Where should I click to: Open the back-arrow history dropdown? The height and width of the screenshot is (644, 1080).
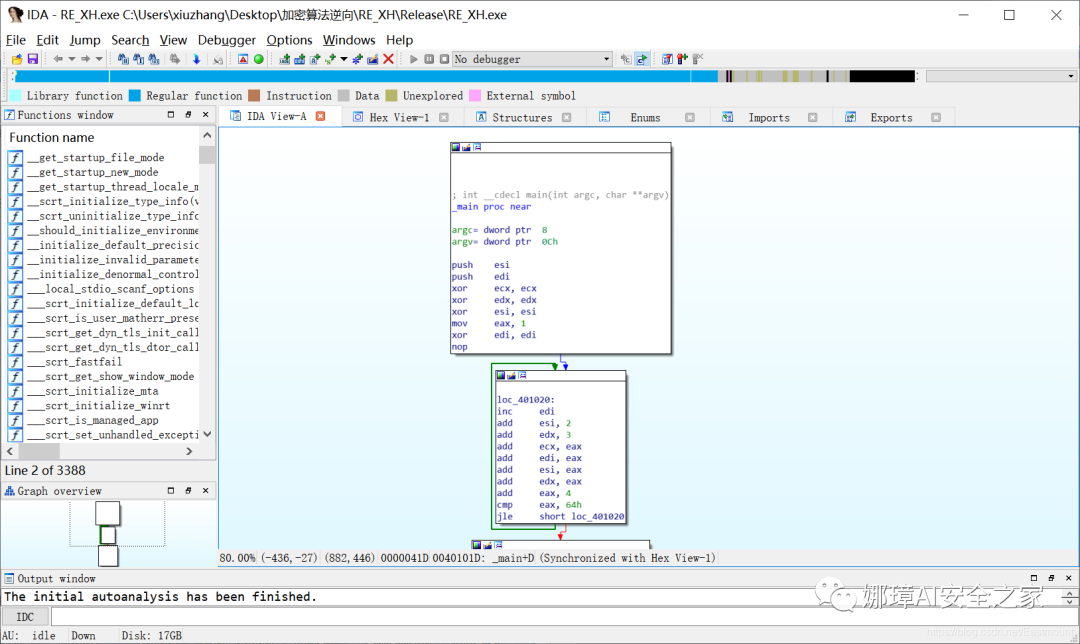click(72, 59)
